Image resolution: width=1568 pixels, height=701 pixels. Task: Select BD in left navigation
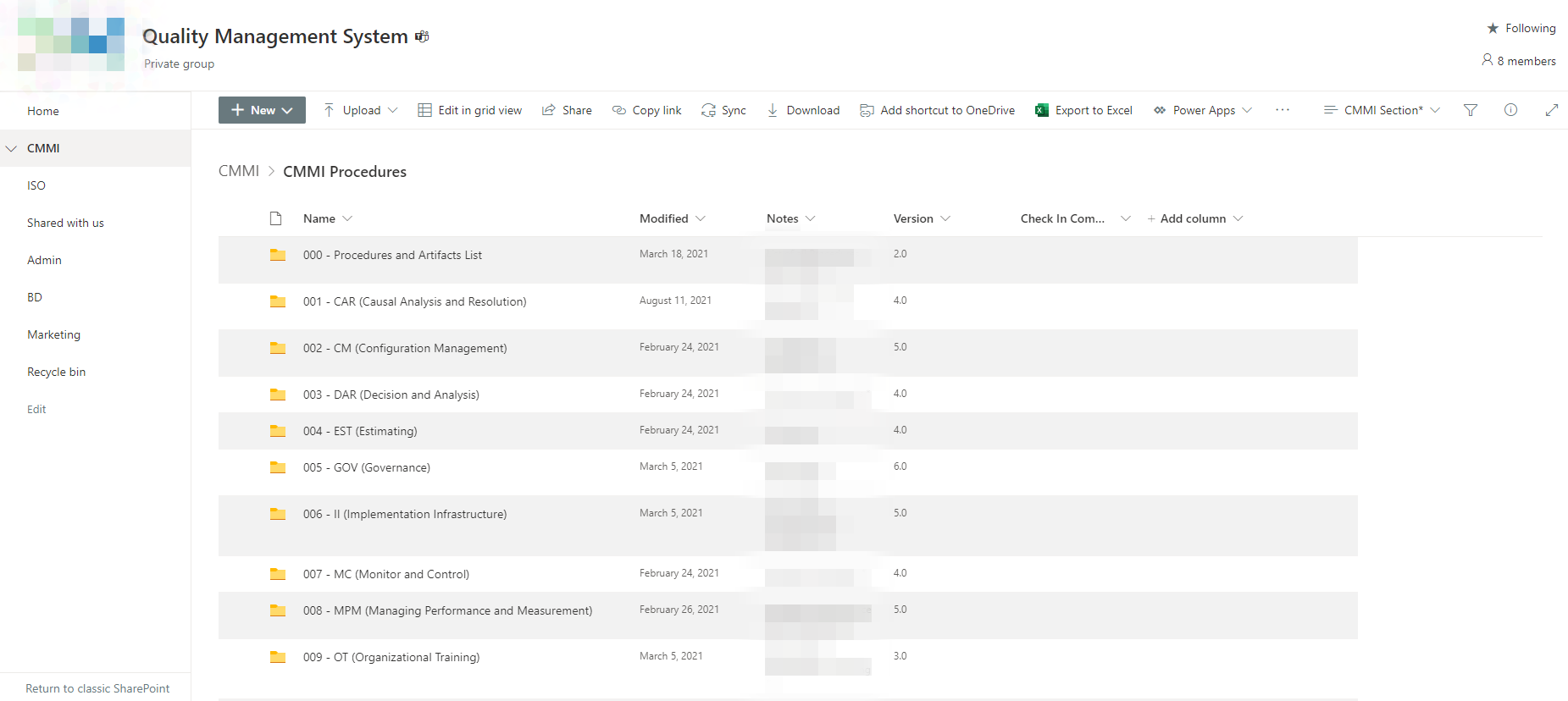coord(35,297)
